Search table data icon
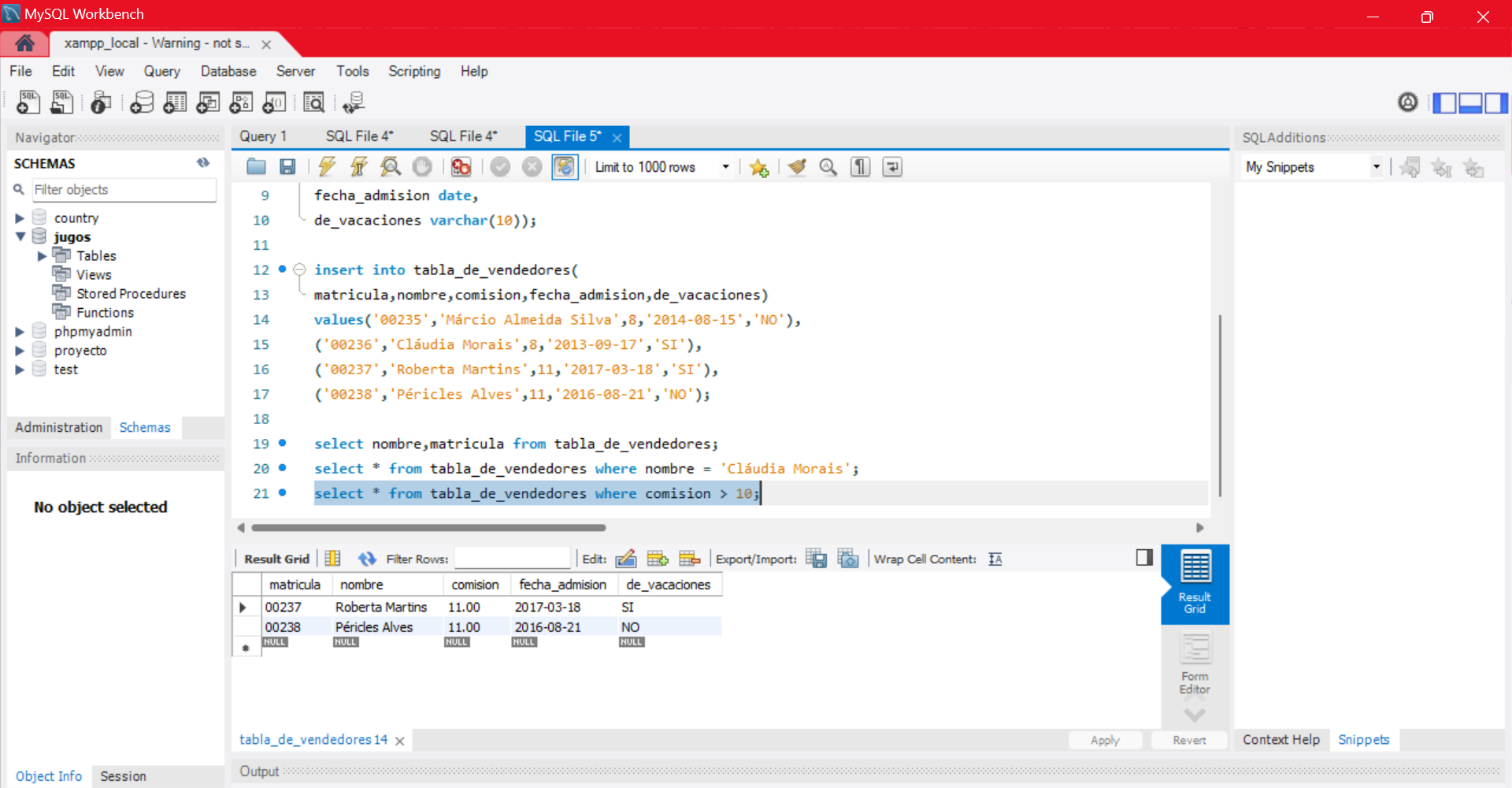Image resolution: width=1512 pixels, height=788 pixels. 313,102
